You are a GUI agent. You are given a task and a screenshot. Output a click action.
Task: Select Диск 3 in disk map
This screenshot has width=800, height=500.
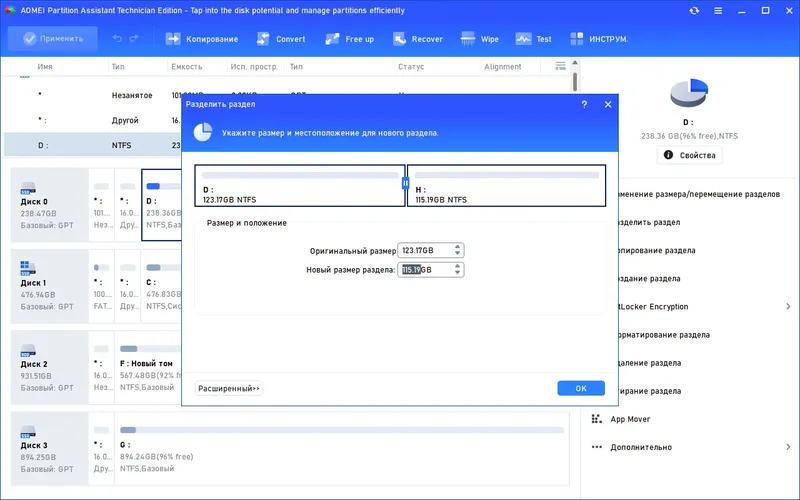49,448
